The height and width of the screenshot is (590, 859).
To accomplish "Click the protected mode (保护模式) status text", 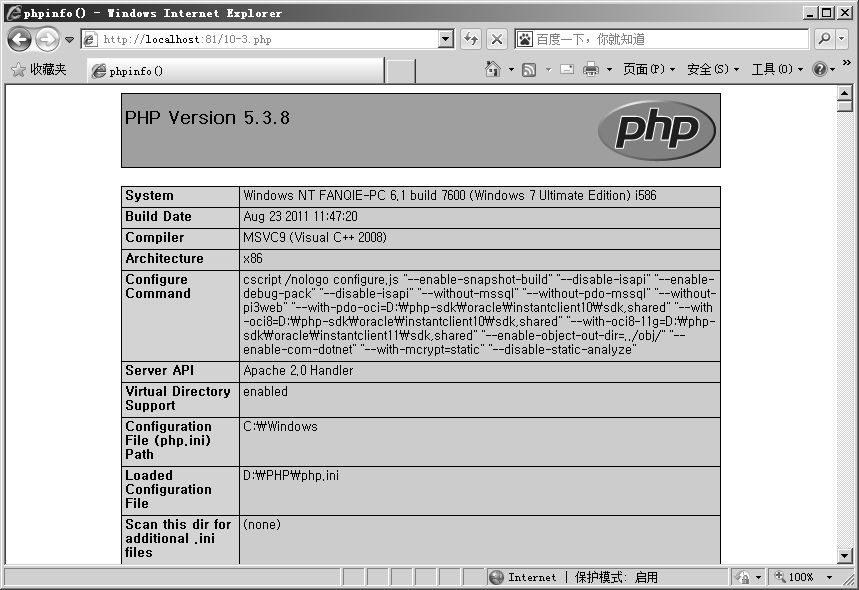I will click(616, 577).
